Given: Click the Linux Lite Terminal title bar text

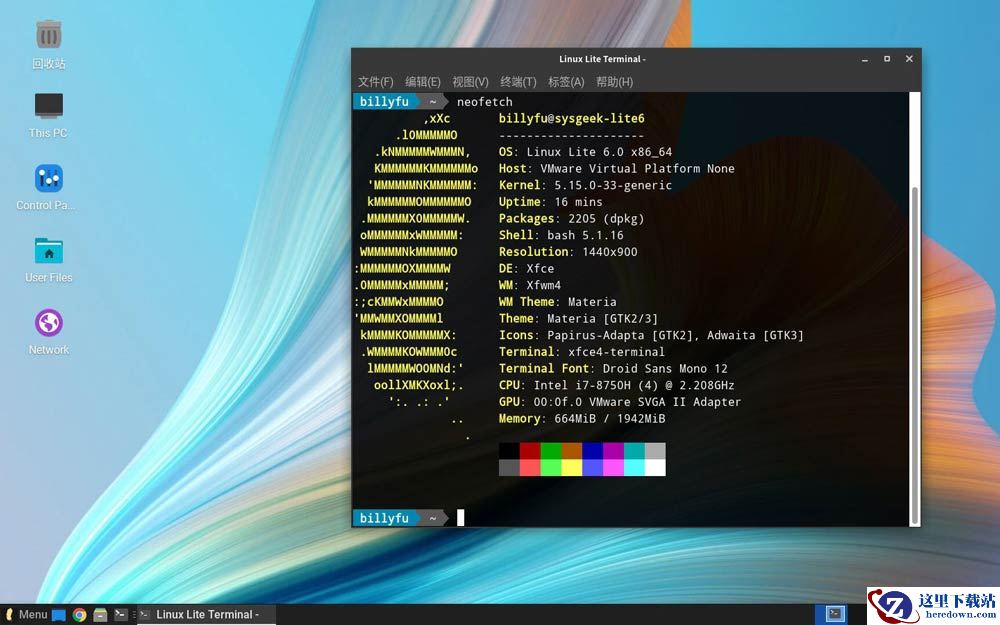Looking at the screenshot, I should [602, 59].
